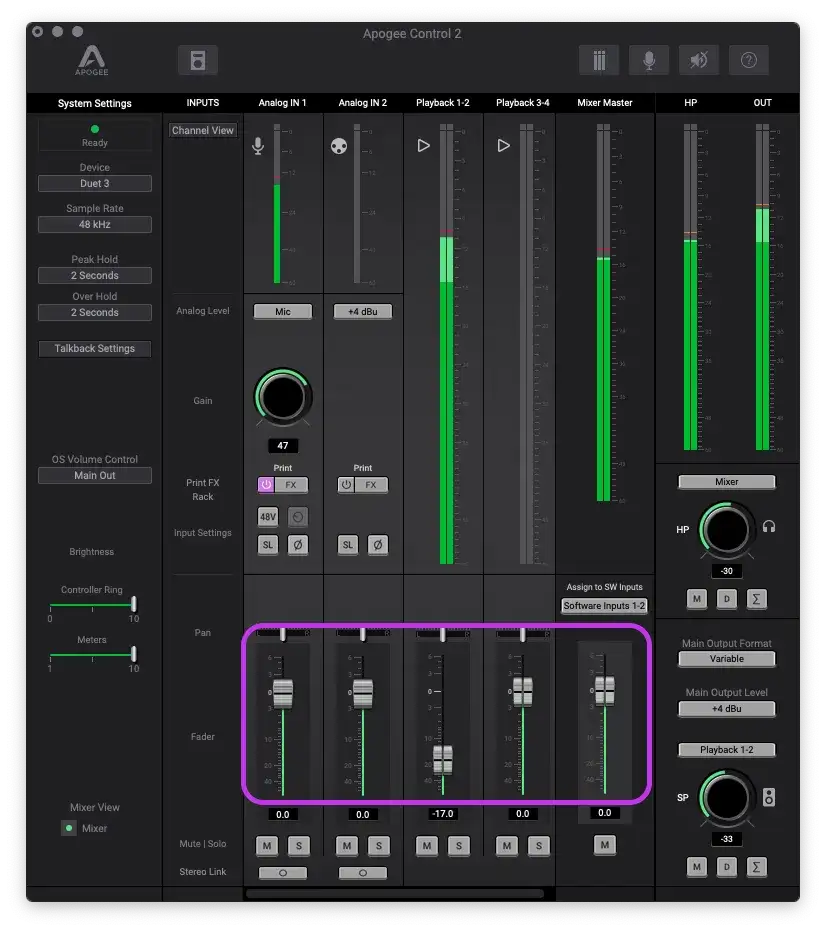Click the Apogee logo
Viewport: 826px width, 932px height.
coord(92,60)
